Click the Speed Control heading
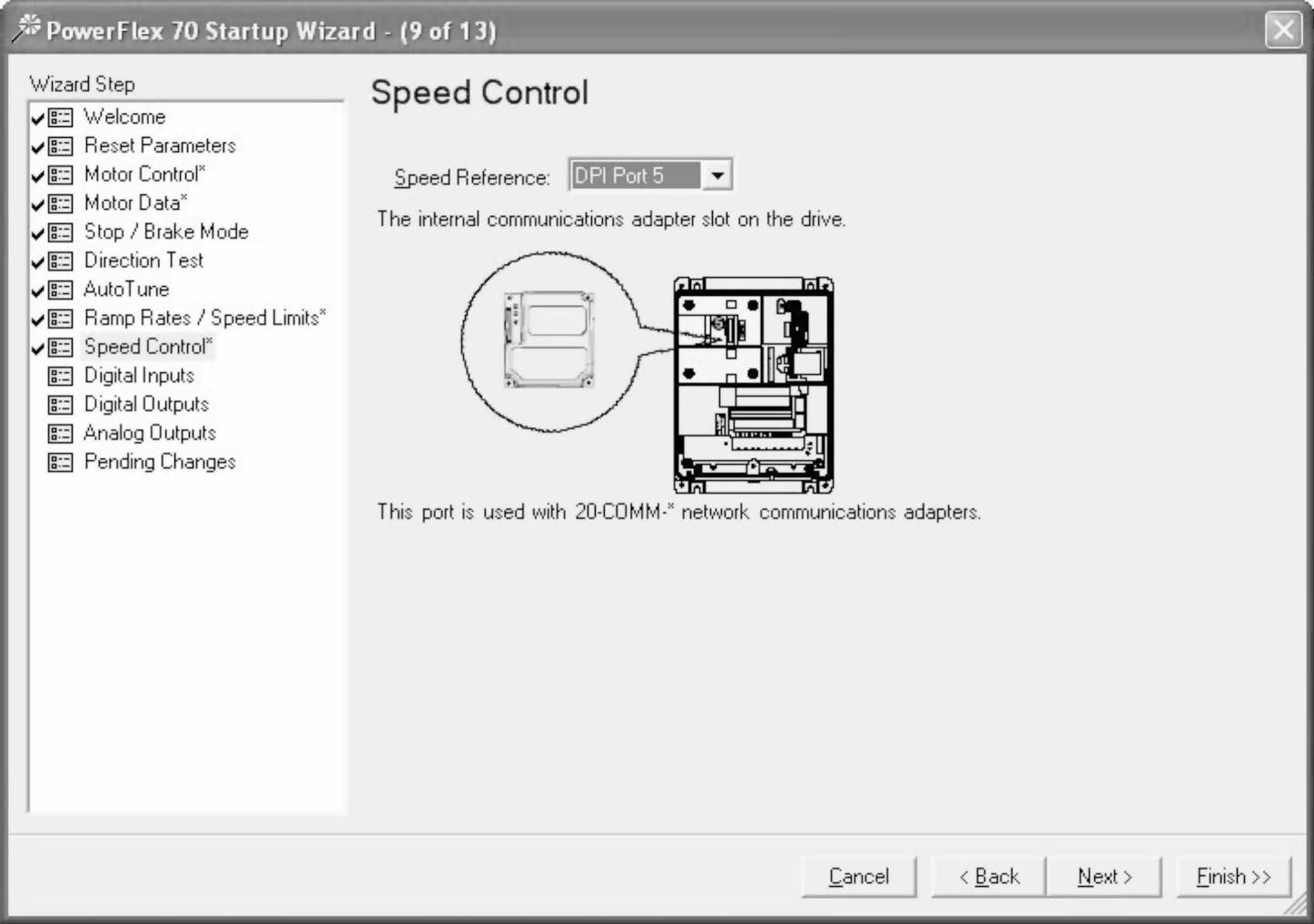This screenshot has height=924, width=1314. (479, 93)
